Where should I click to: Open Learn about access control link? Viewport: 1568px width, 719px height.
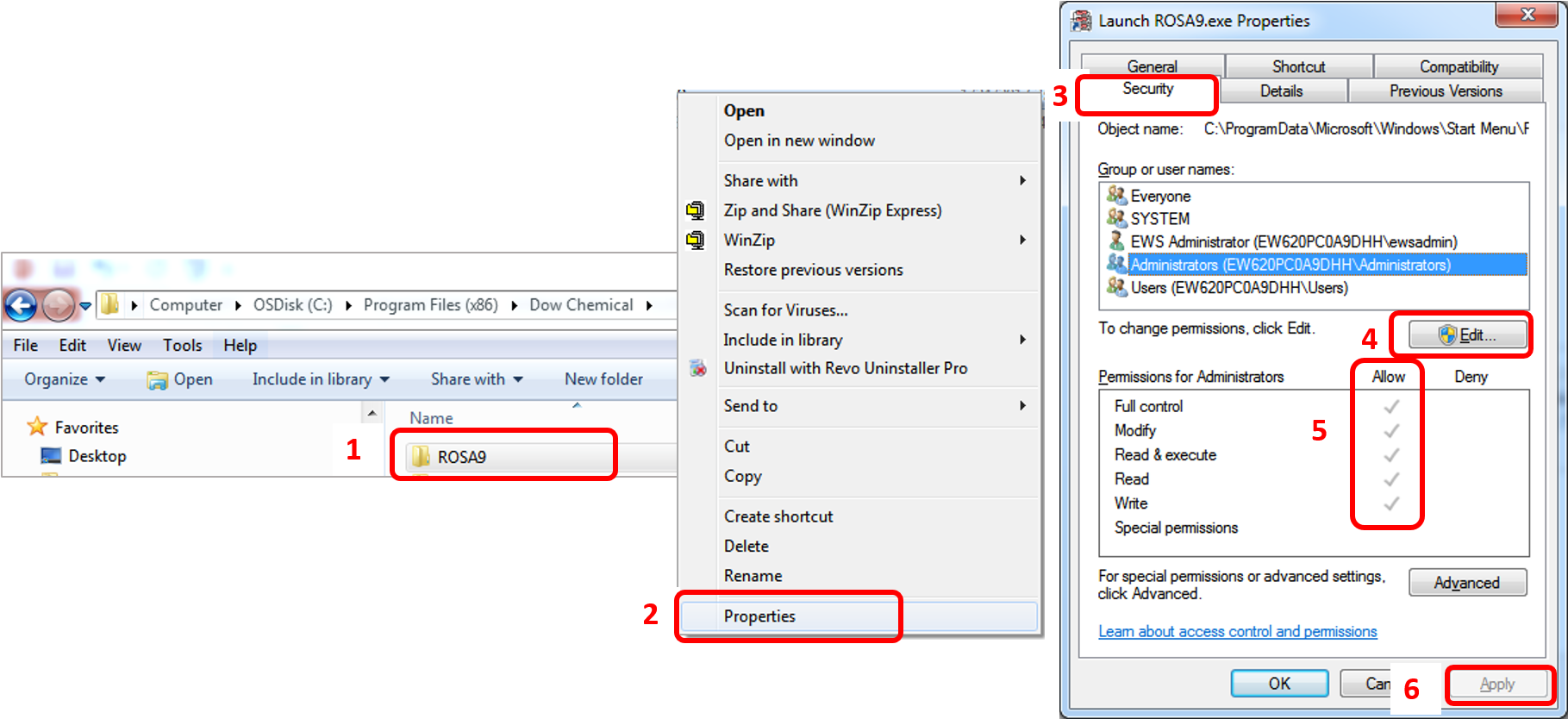(x=1237, y=632)
